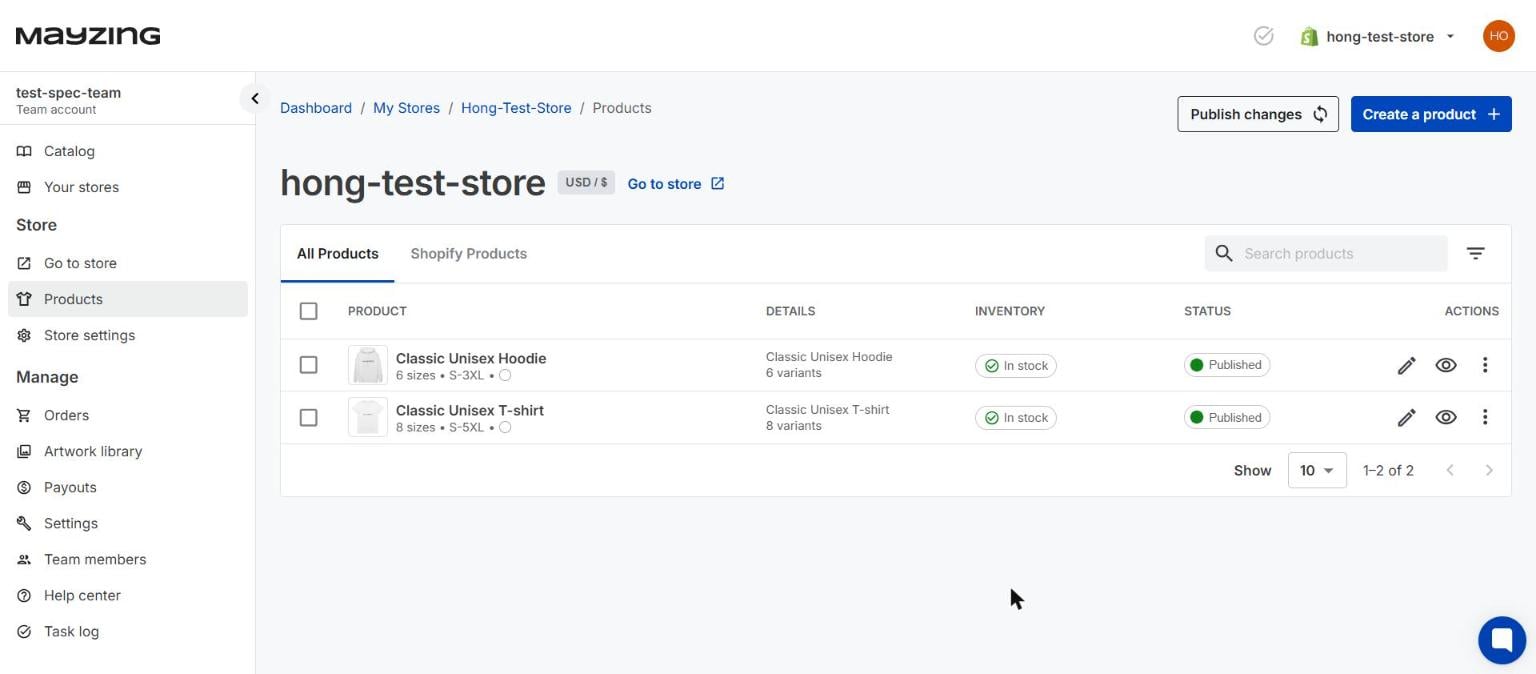Click the Create a product button

click(x=1431, y=114)
